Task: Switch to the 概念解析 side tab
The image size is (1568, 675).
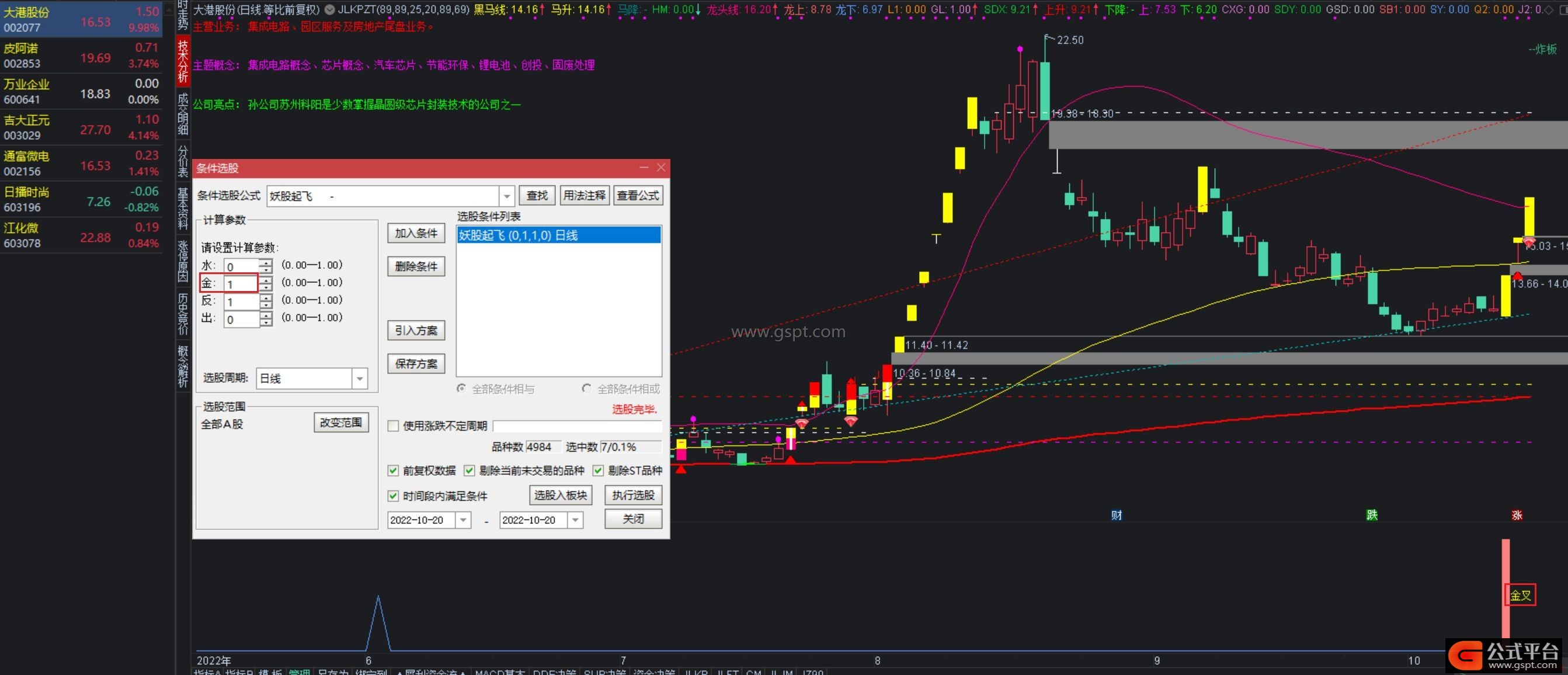Action: [183, 366]
